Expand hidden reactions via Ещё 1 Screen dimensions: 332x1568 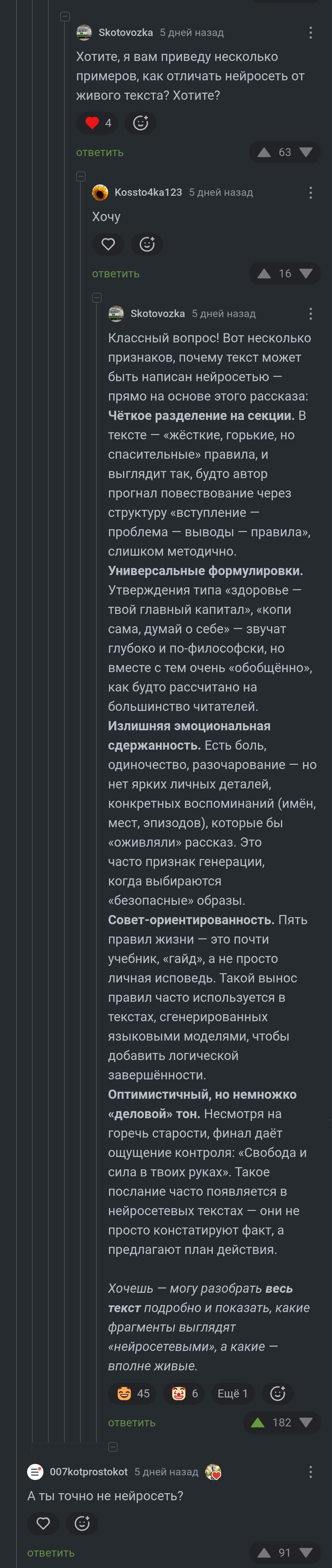[232, 1393]
